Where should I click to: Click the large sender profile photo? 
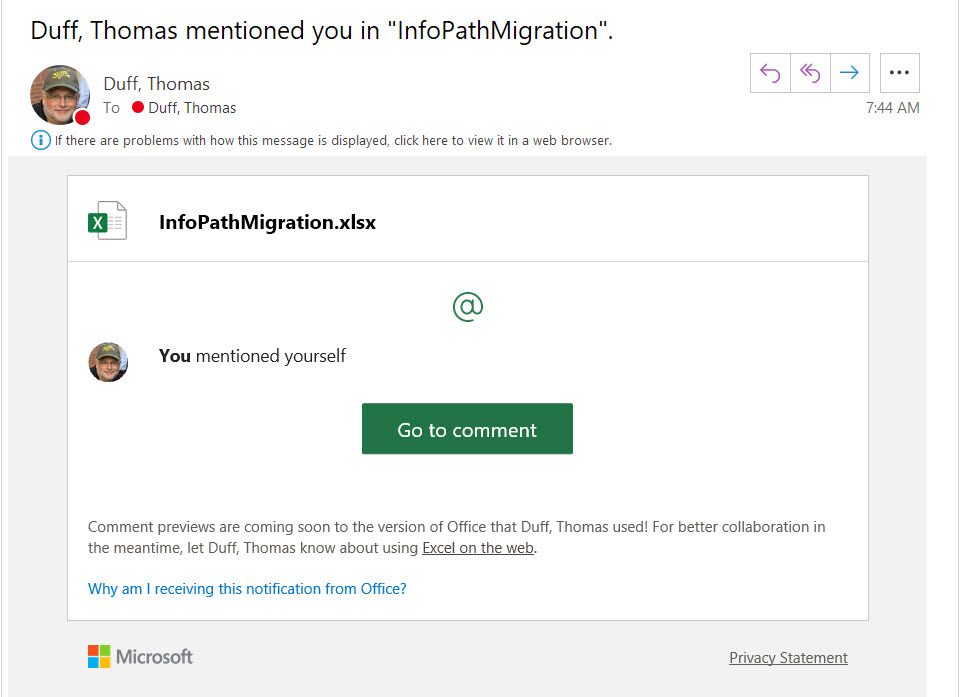pyautogui.click(x=60, y=95)
